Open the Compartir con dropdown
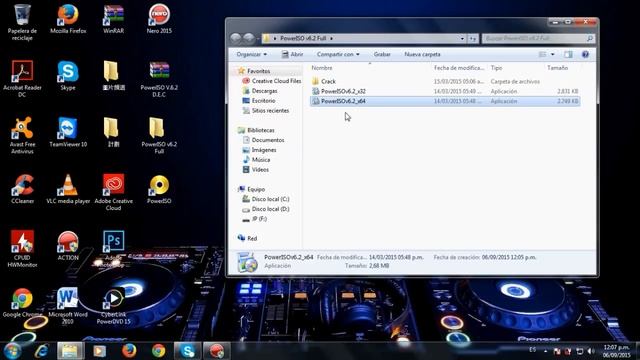This screenshot has width=640, height=360. pos(338,54)
